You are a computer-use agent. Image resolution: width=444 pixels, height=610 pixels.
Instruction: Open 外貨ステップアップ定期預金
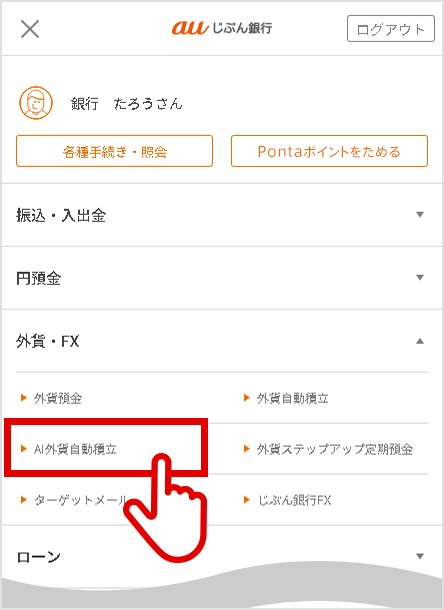(335, 449)
